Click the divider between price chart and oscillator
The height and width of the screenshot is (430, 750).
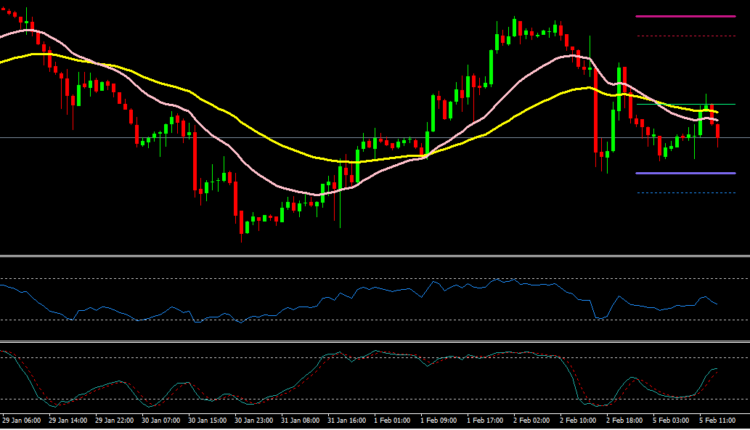[375, 256]
